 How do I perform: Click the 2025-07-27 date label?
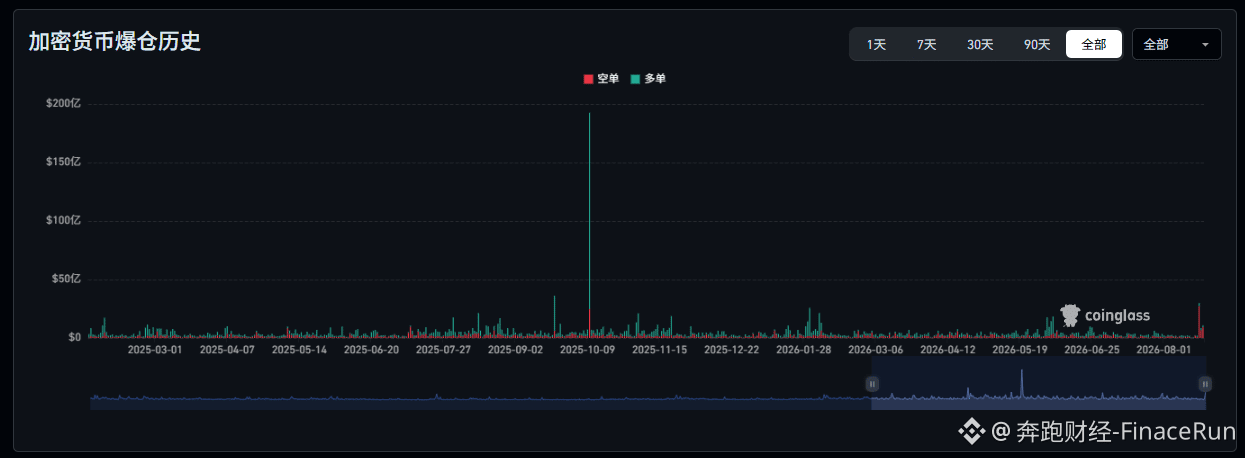pyautogui.click(x=443, y=350)
